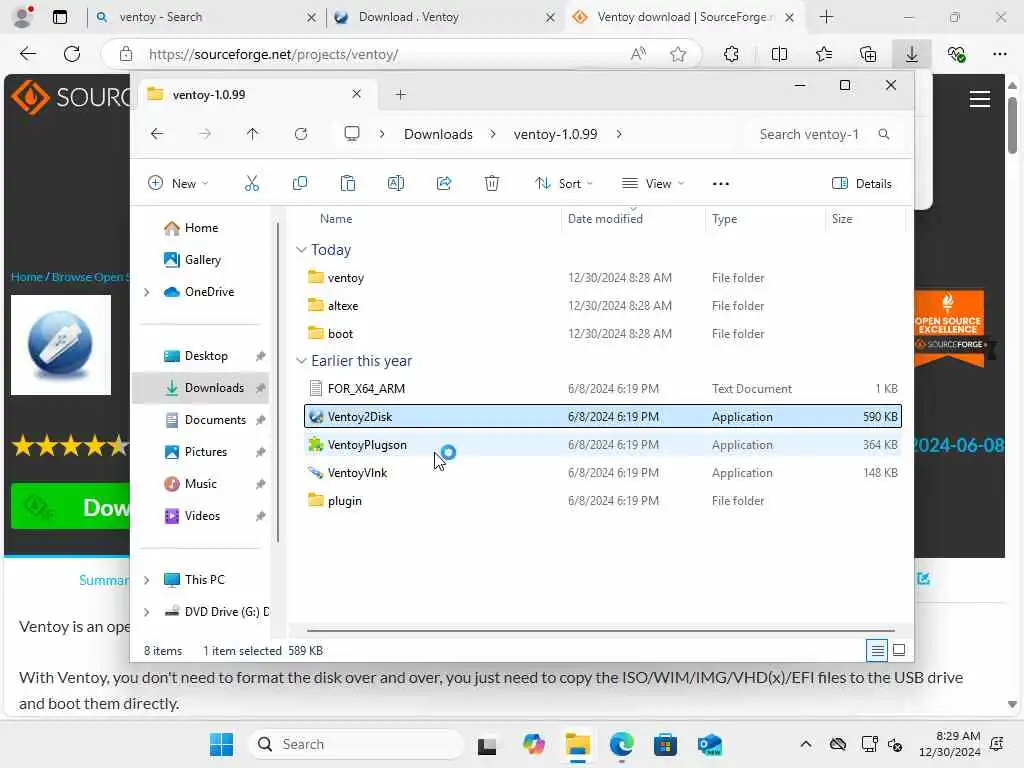Open Windows Start menu on taskbar
Screen dimensions: 1024x768
(221, 744)
